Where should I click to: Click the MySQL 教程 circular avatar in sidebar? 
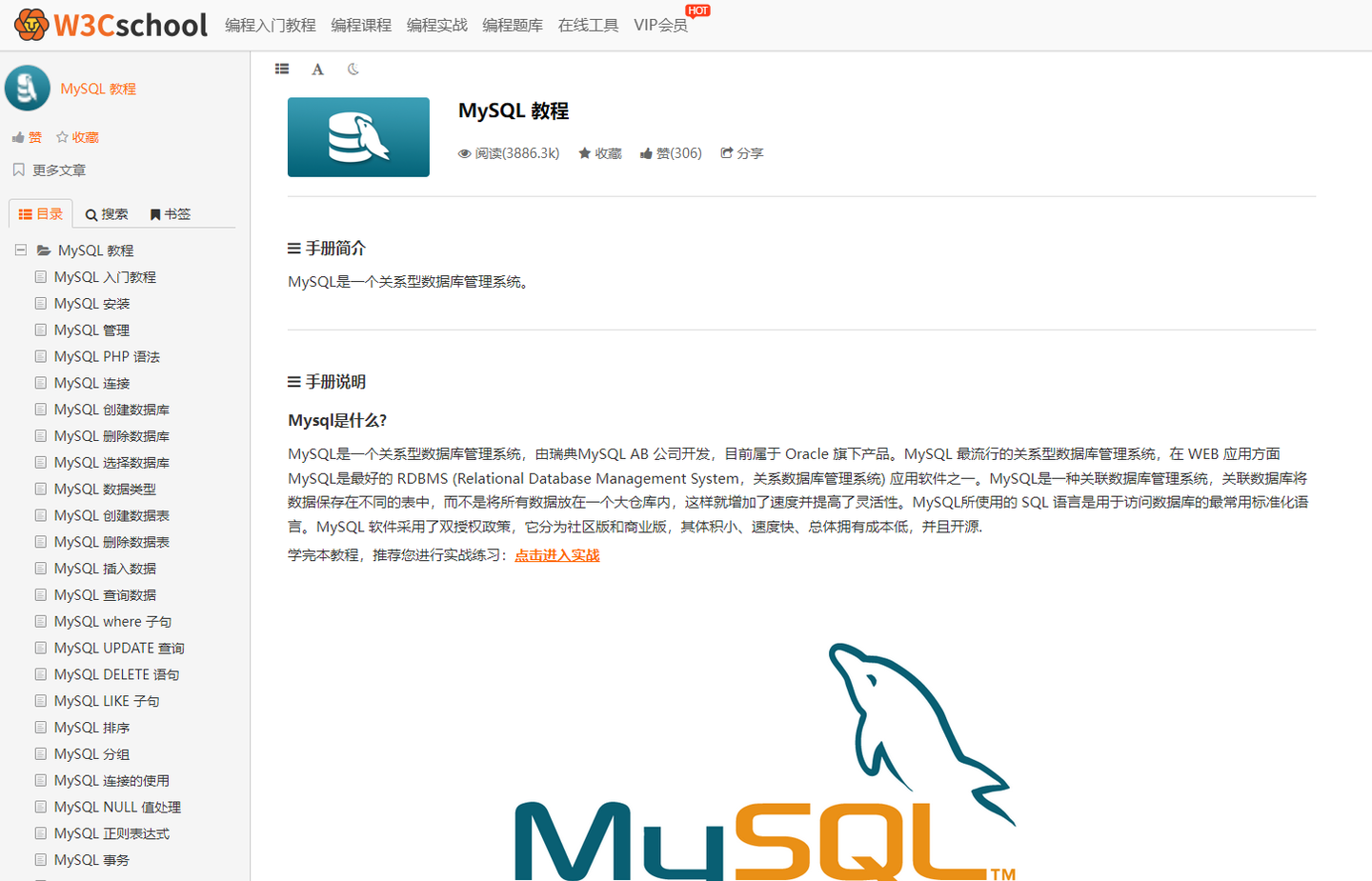click(x=27, y=87)
